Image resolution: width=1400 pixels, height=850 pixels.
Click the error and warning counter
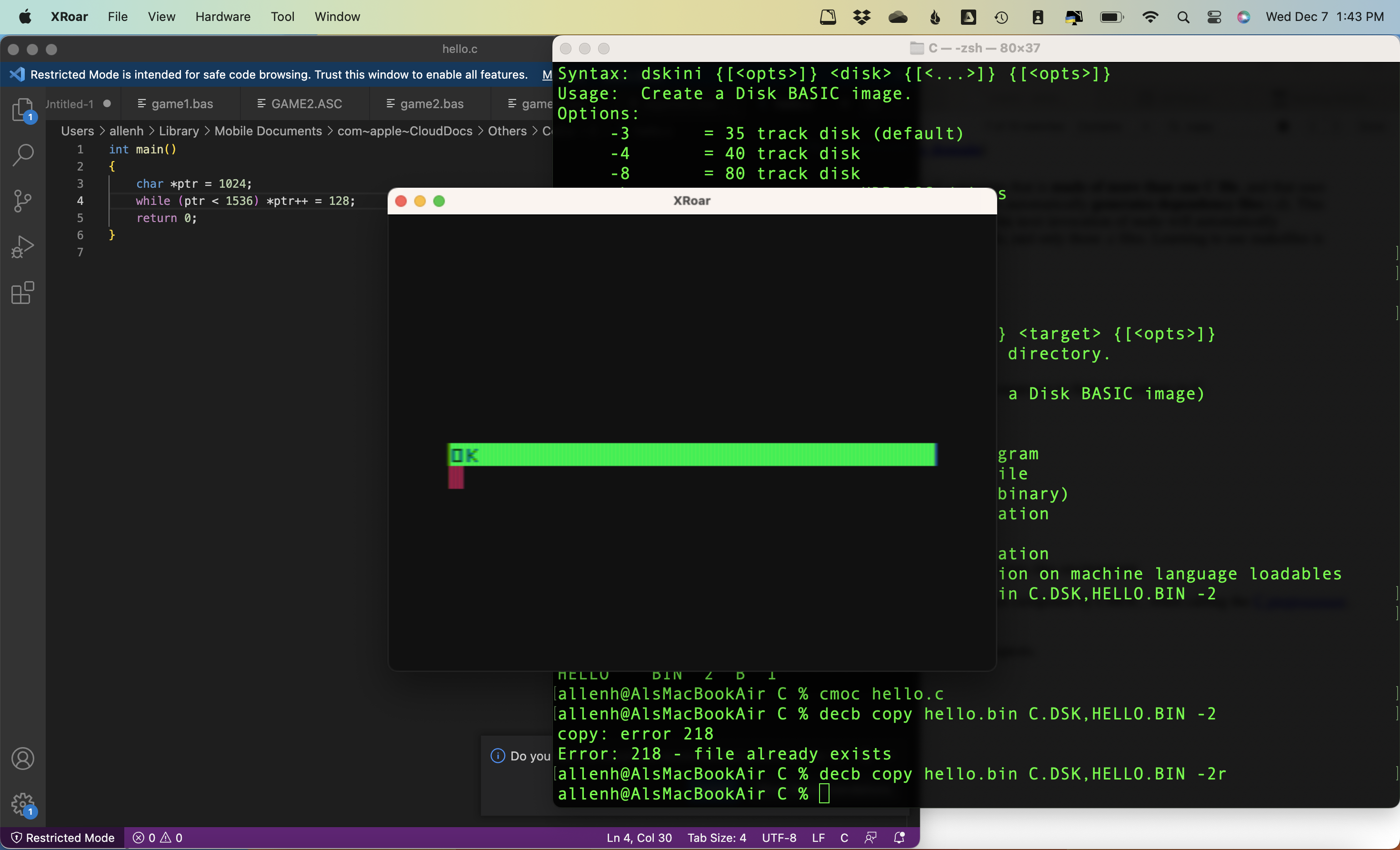pos(158,838)
